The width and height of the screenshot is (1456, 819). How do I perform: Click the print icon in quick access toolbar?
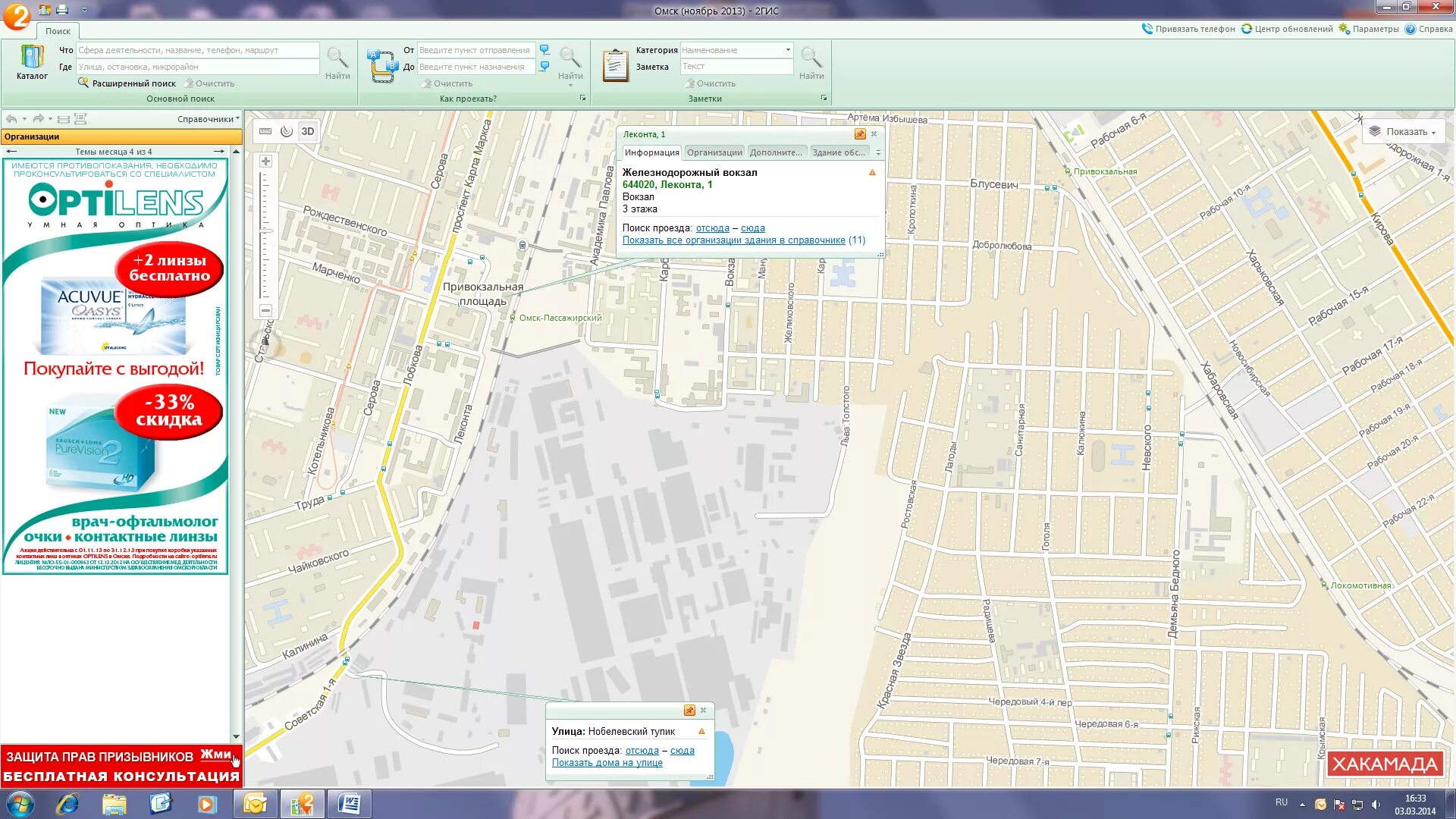pyautogui.click(x=62, y=10)
